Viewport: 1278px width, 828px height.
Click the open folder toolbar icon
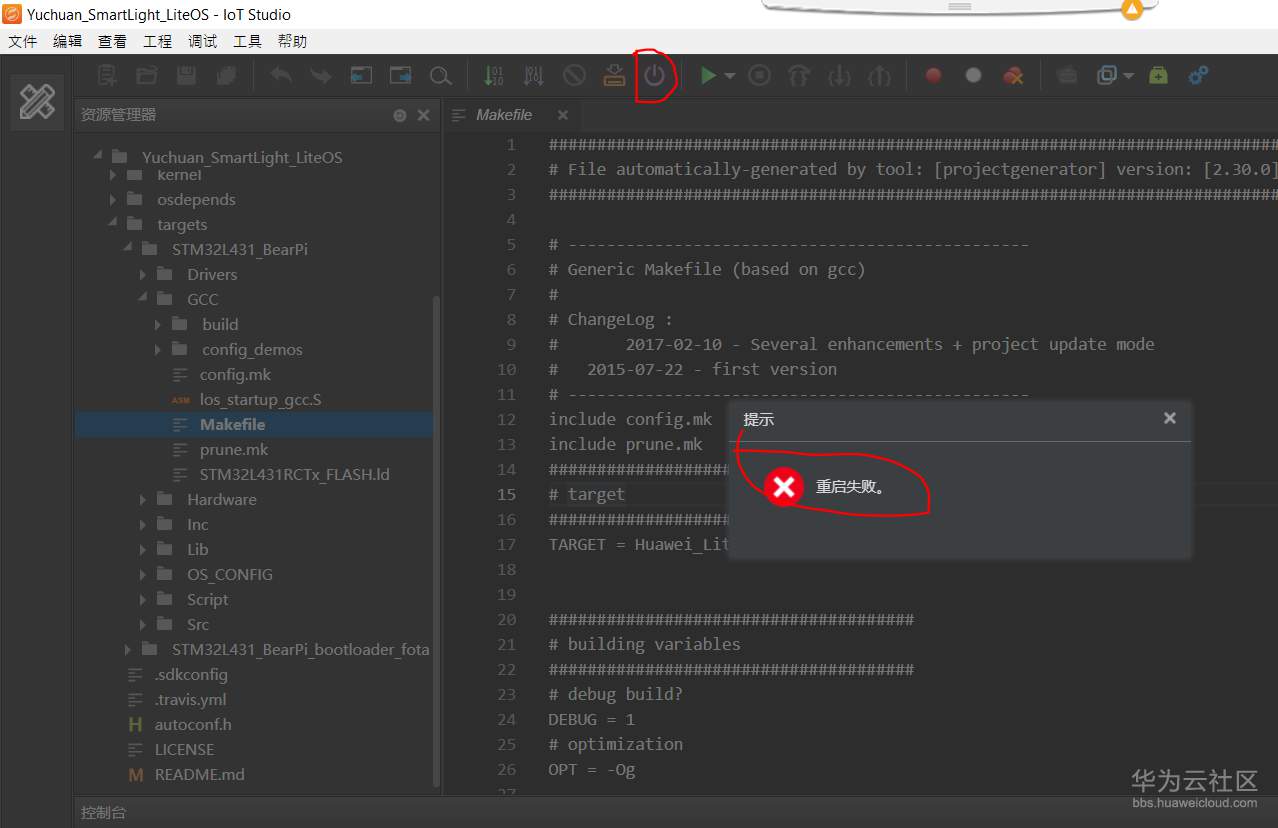point(147,75)
